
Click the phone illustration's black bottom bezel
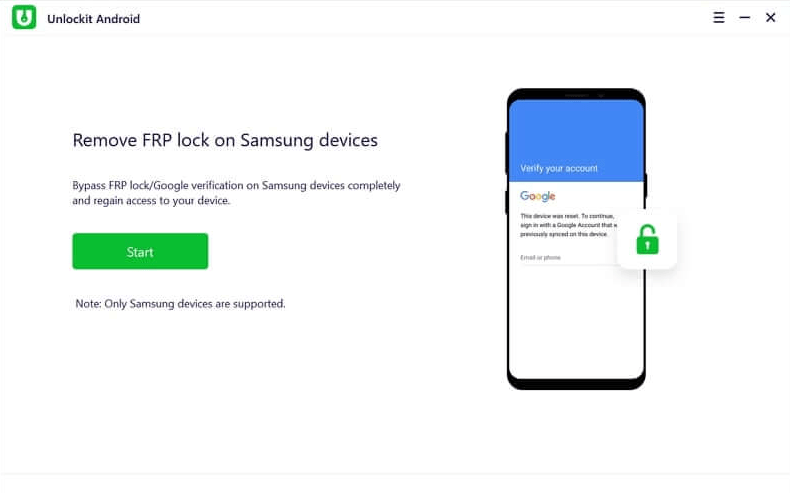pos(576,384)
